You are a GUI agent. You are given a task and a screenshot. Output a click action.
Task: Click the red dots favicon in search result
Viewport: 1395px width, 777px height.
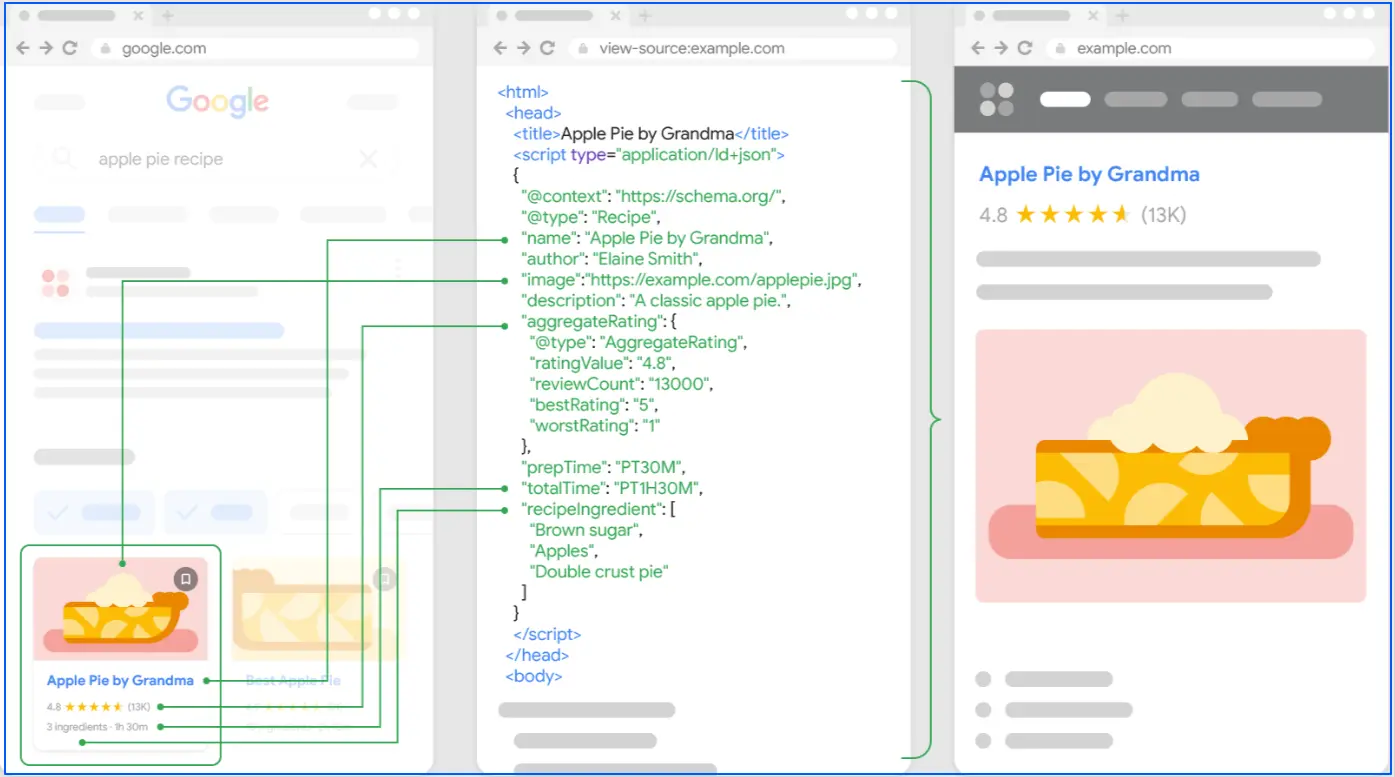(x=56, y=282)
